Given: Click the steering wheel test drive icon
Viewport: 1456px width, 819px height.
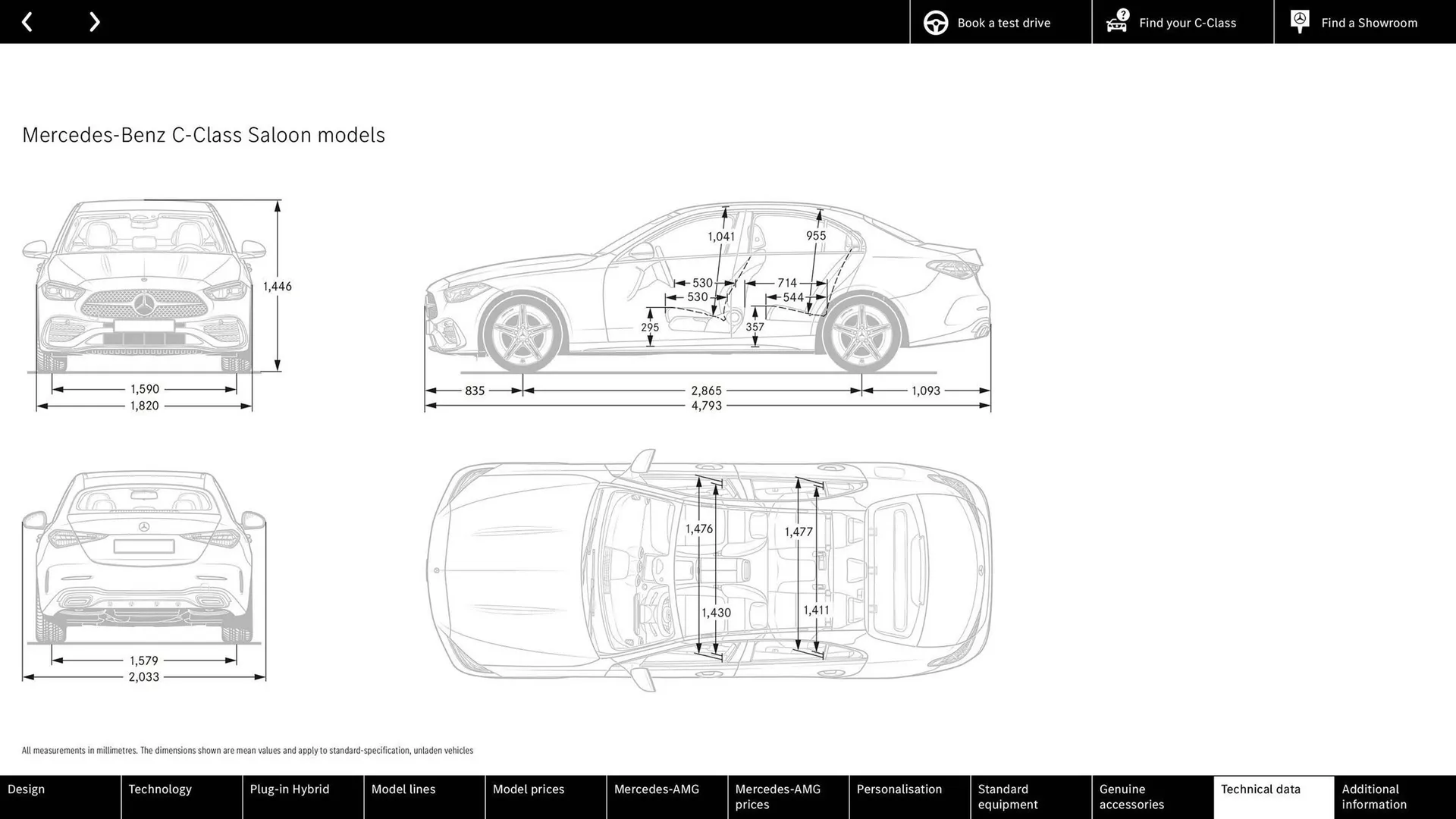Looking at the screenshot, I should (936, 22).
